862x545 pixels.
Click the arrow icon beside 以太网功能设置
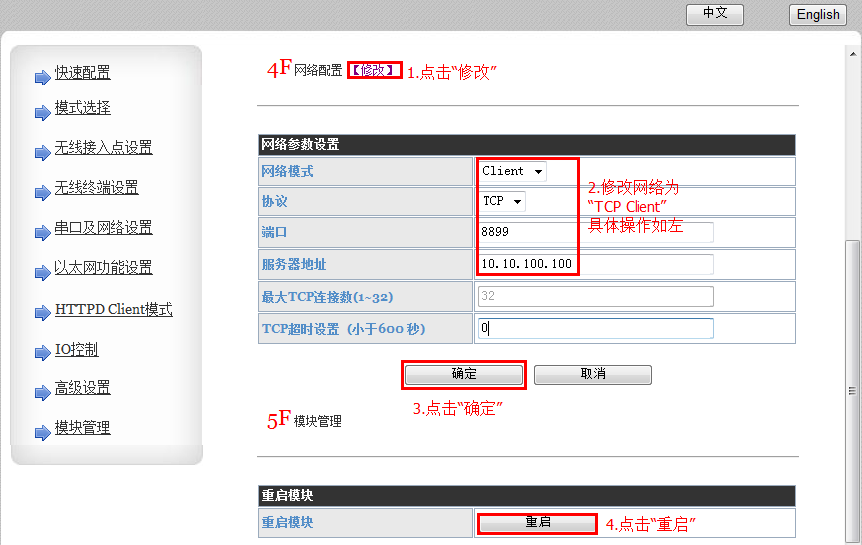coord(42,272)
